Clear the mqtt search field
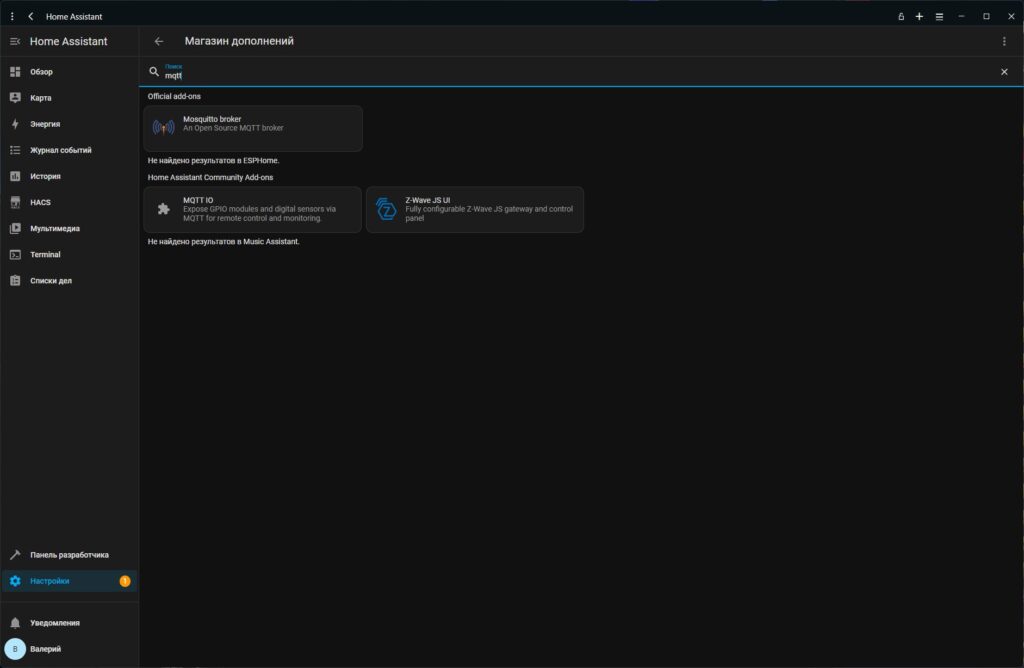The width and height of the screenshot is (1024, 668). coord(1004,72)
